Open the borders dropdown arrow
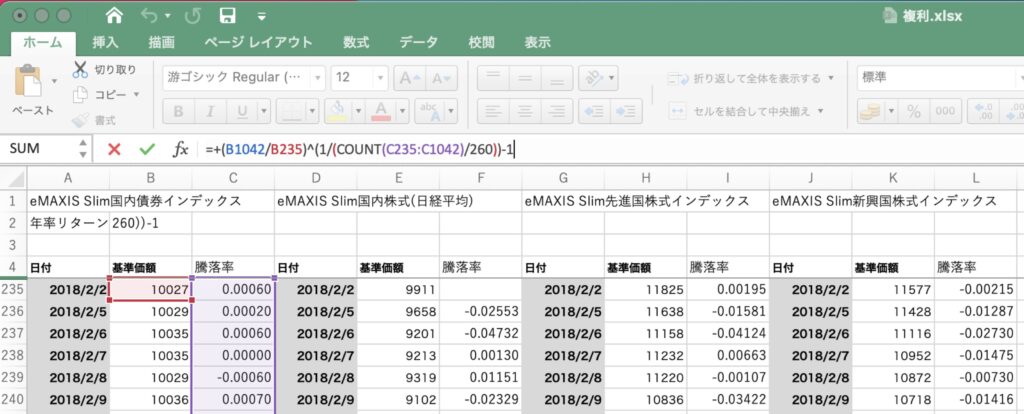This screenshot has height=414, width=1024. tap(312, 111)
